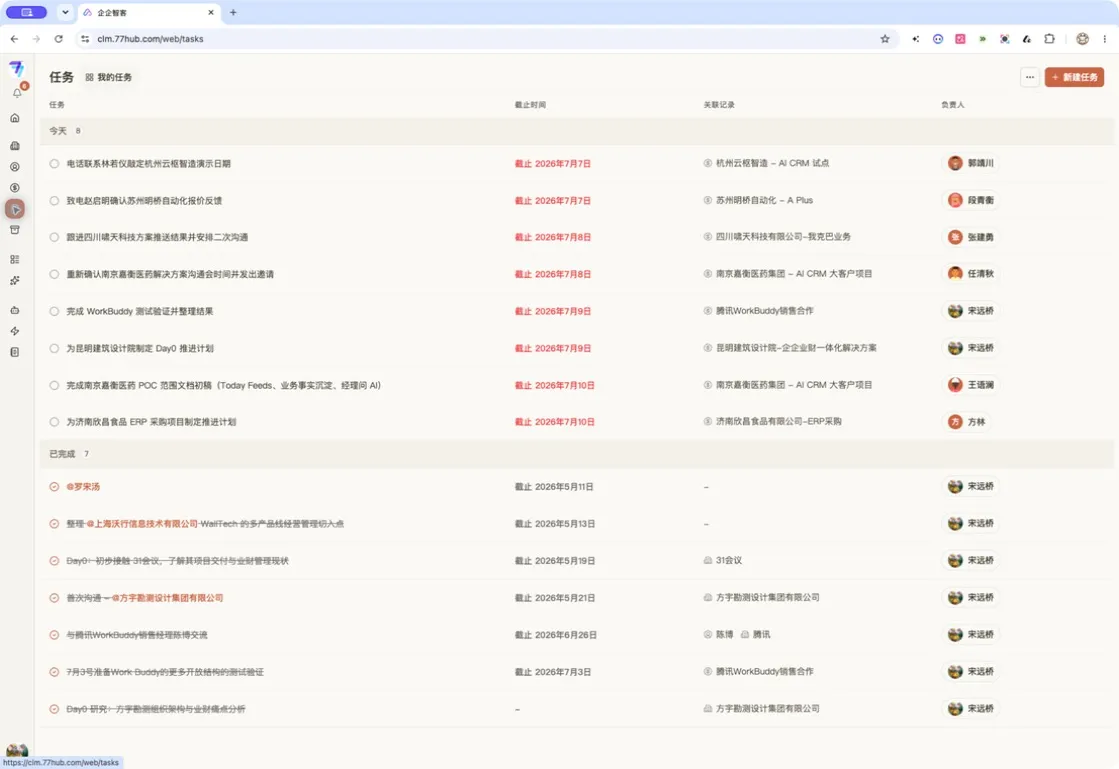The height and width of the screenshot is (769, 1119).
Task: Select the highlighted tasks icon in sidebar
Action: pyautogui.click(x=15, y=209)
